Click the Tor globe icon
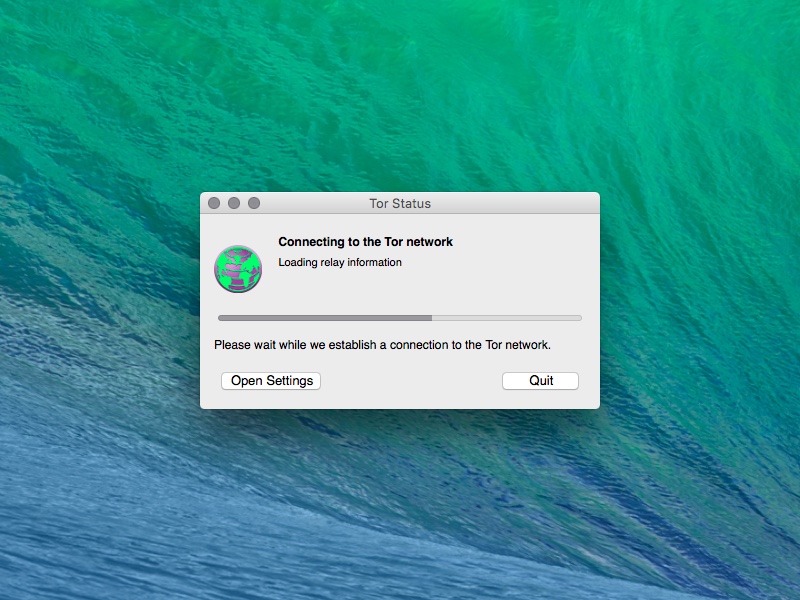 coord(238,268)
